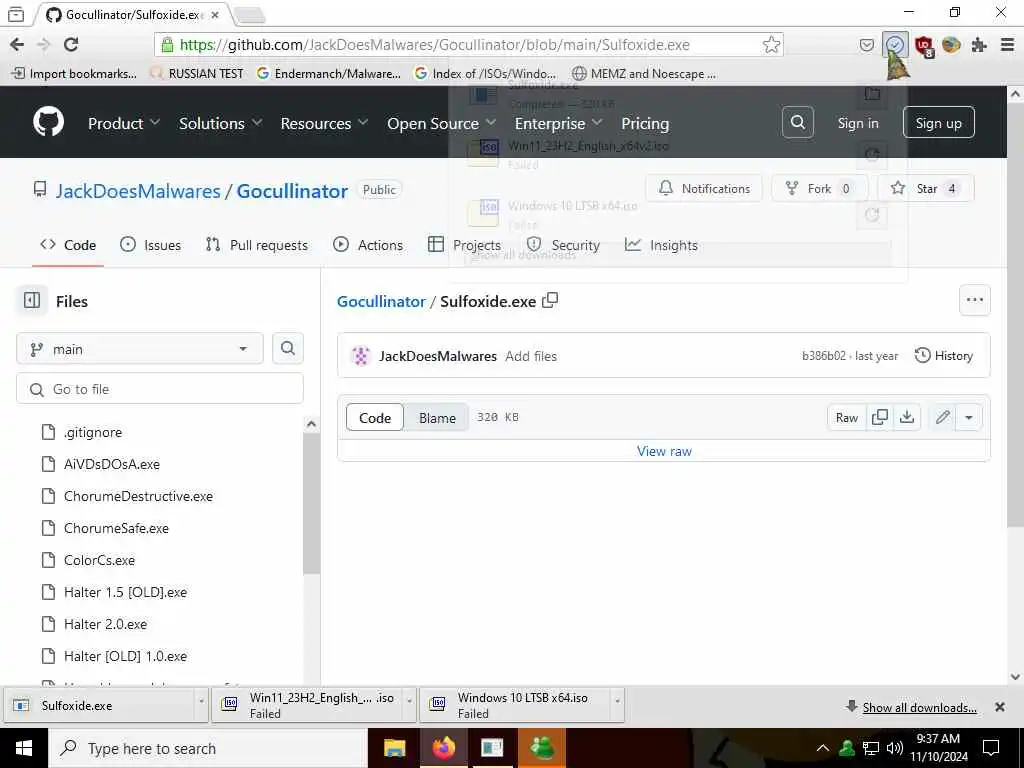Expand the Open Source menu
Image resolution: width=1024 pixels, height=768 pixels.
(x=441, y=123)
